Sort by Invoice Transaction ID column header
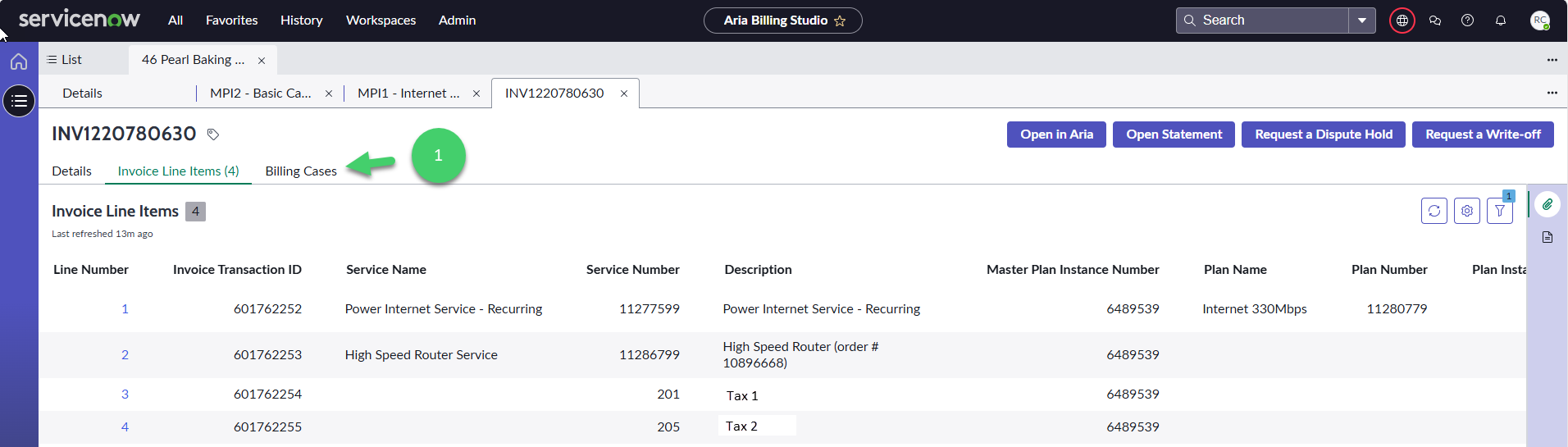Image resolution: width=1568 pixels, height=447 pixels. pos(237,270)
